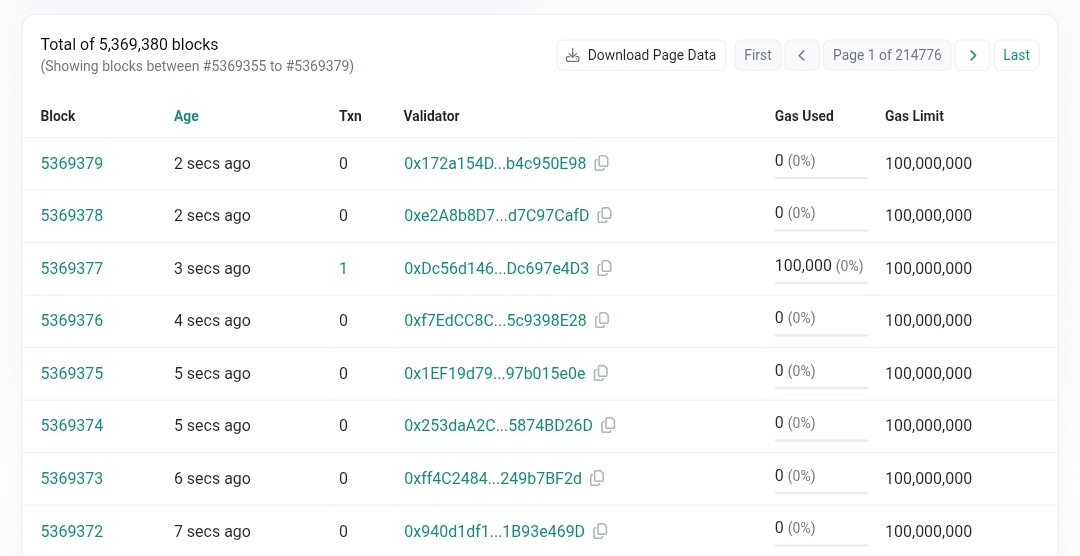
Task: Copy validator address 0x940d1df1...1B93e469D
Action: 600,531
